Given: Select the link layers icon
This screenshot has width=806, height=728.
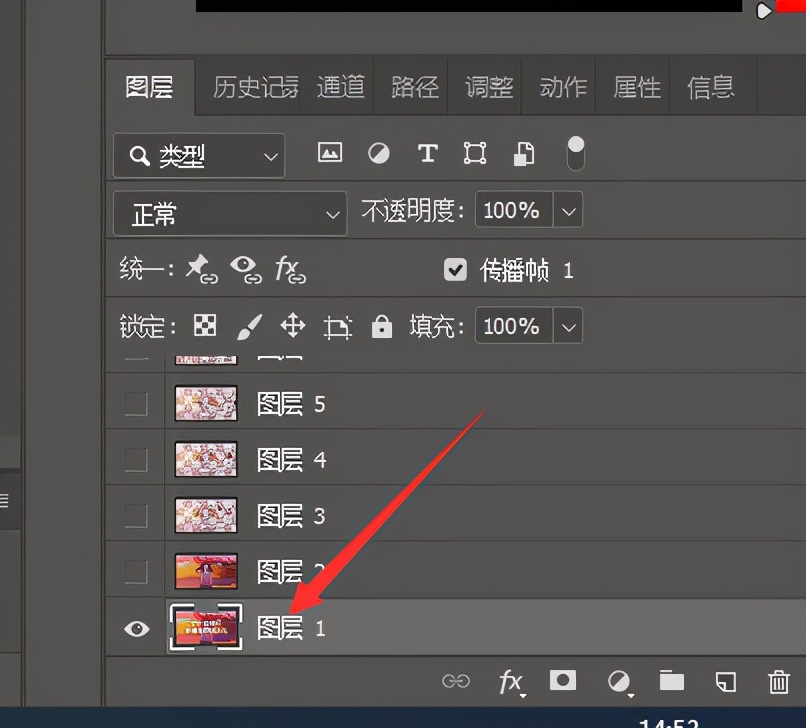Looking at the screenshot, I should point(456,681).
